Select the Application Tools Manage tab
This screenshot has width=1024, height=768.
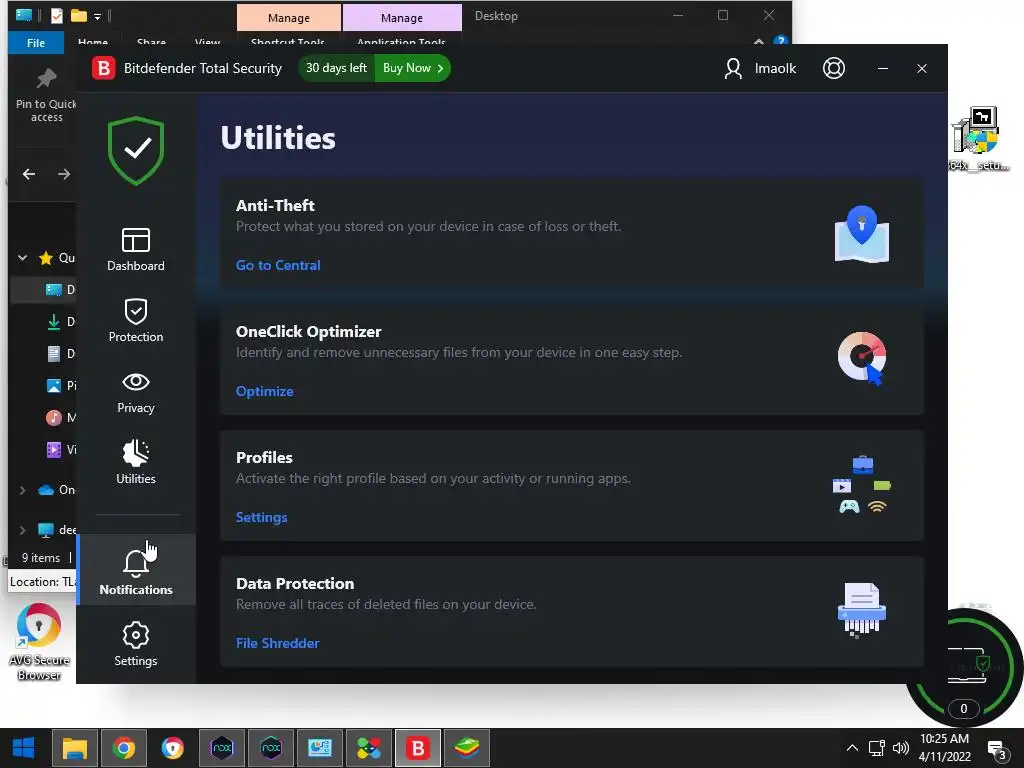[x=402, y=18]
